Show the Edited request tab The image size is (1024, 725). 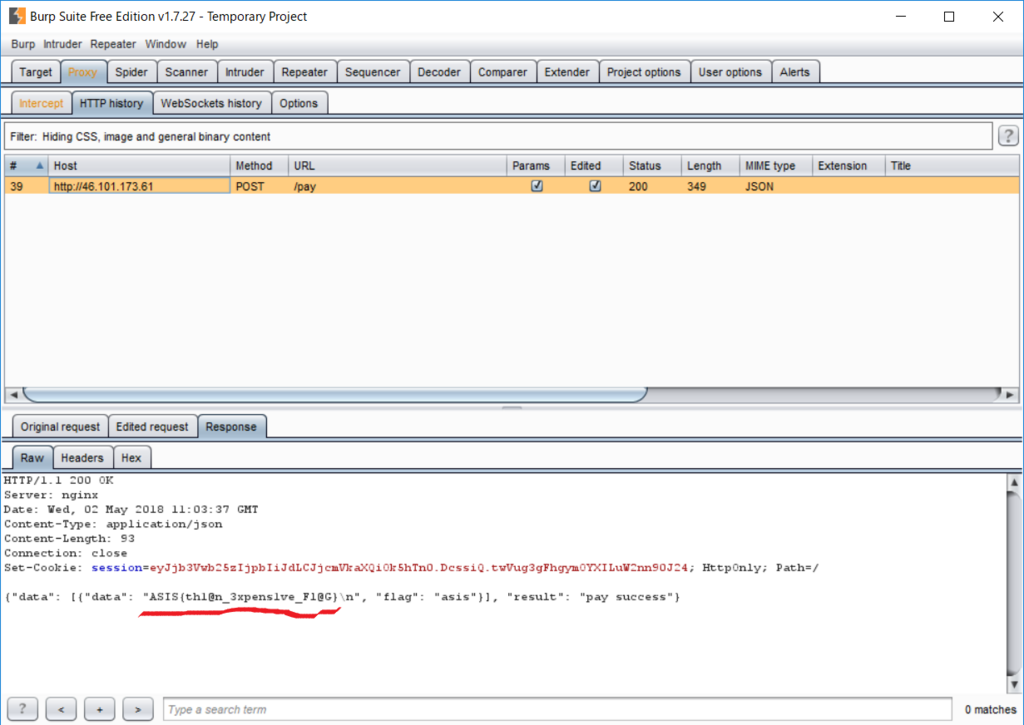(x=152, y=427)
